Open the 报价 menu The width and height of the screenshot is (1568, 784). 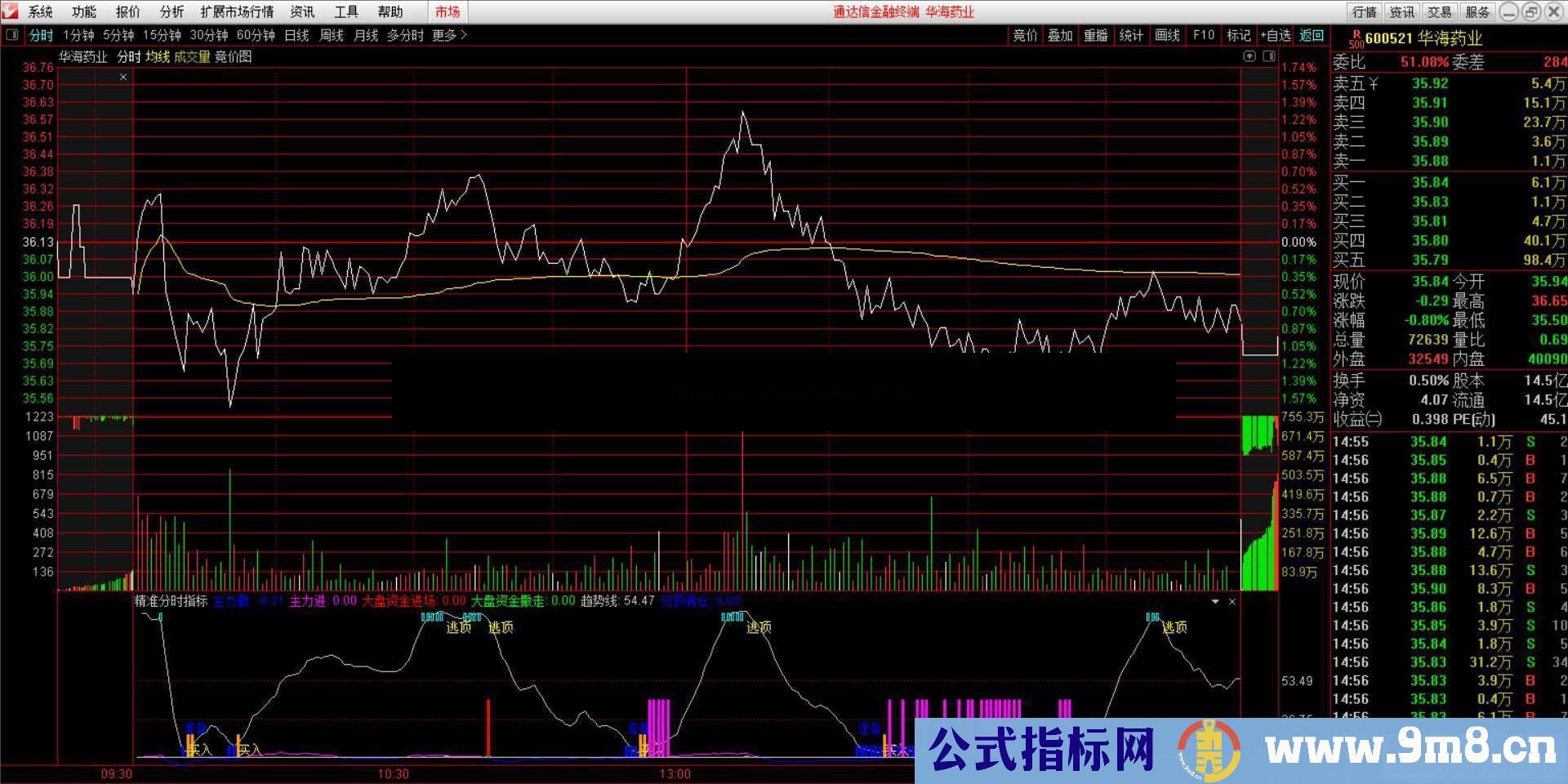click(x=127, y=11)
